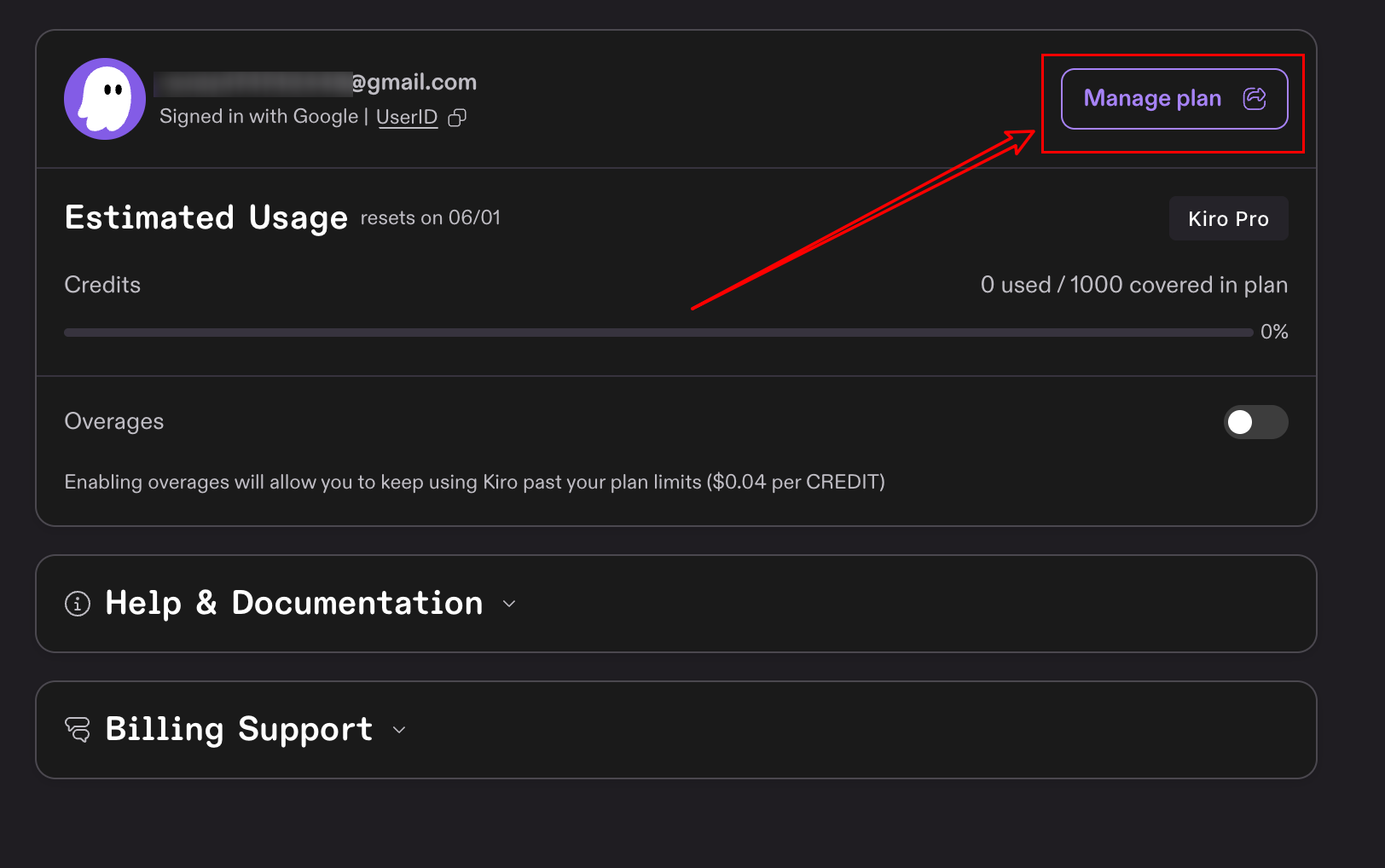Viewport: 1385px width, 868px height.
Task: Click the '0 used / 1000 covered in plan' text
Action: coord(1134,285)
